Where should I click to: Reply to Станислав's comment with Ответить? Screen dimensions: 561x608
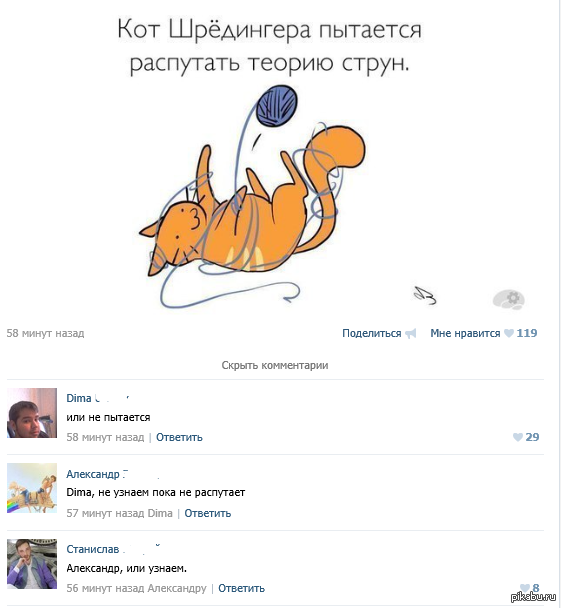pos(241,588)
